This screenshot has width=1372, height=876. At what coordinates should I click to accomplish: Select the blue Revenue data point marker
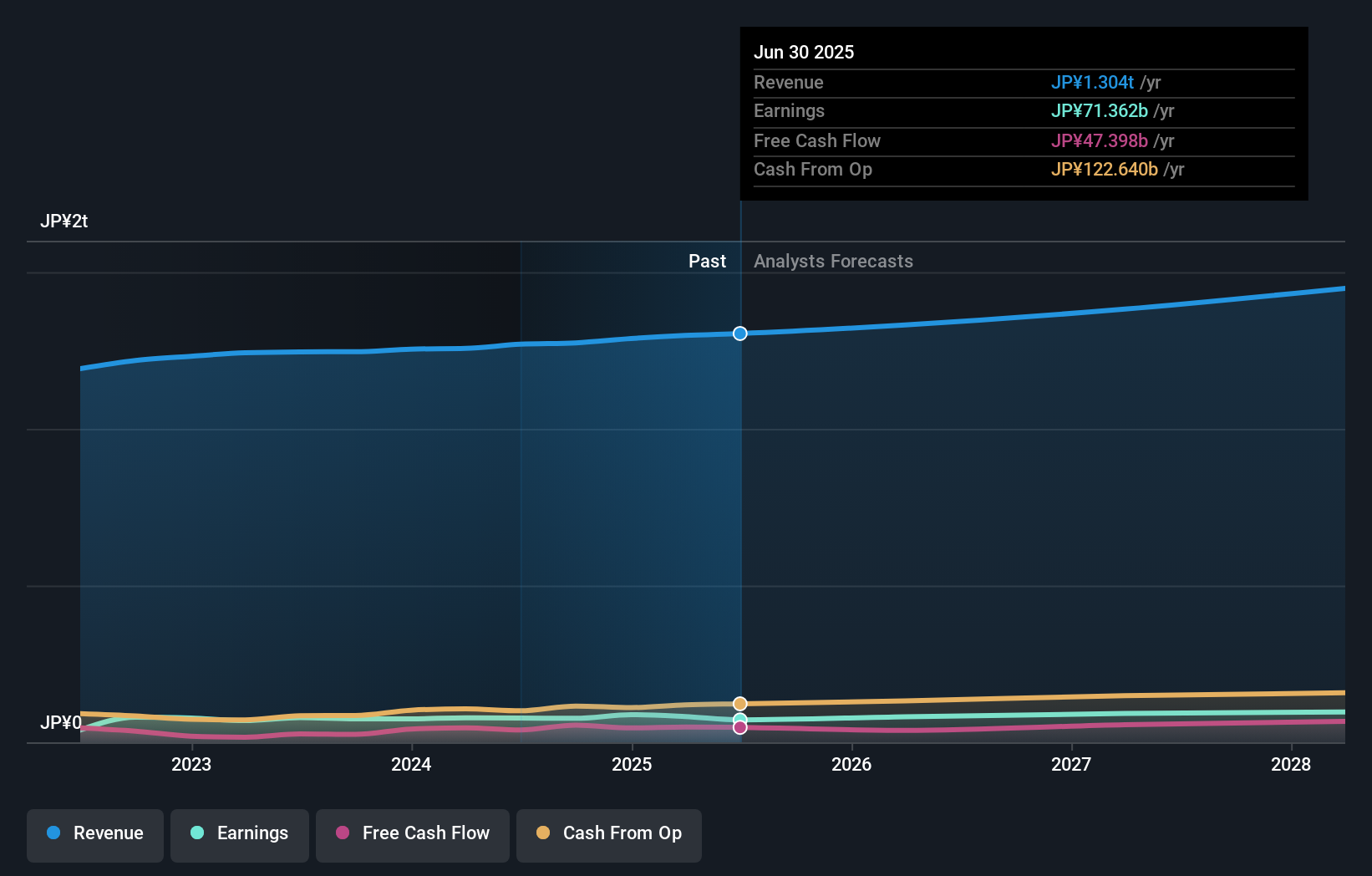pos(739,334)
